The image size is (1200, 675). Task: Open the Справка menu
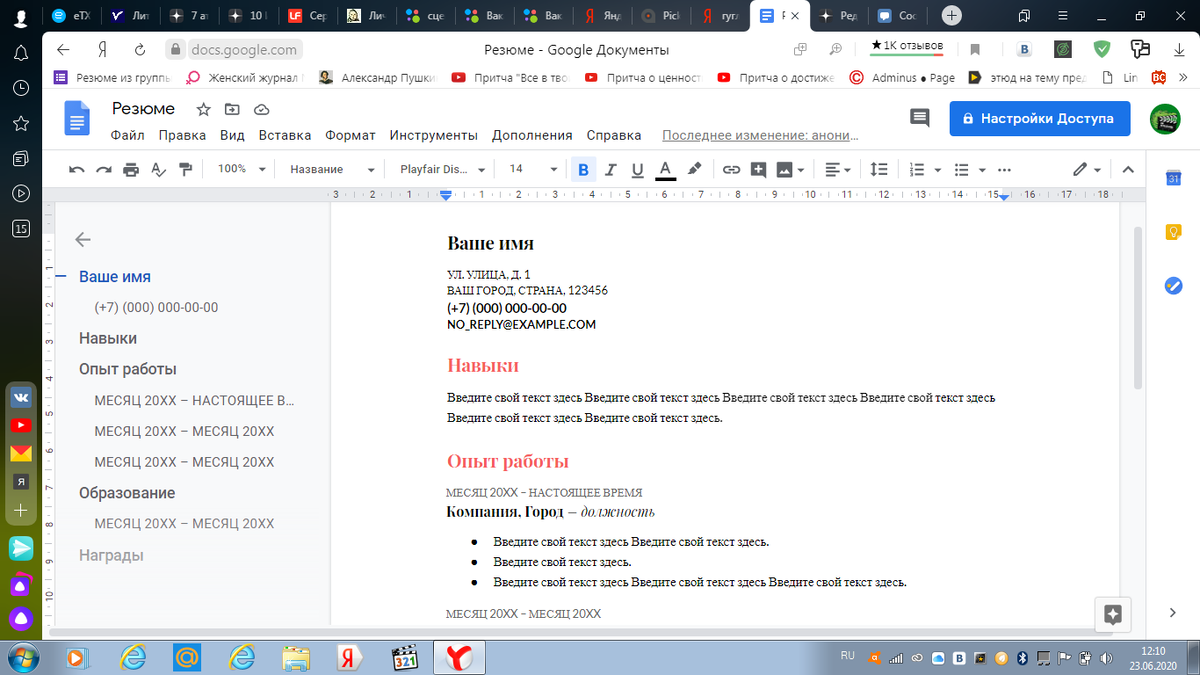(613, 135)
